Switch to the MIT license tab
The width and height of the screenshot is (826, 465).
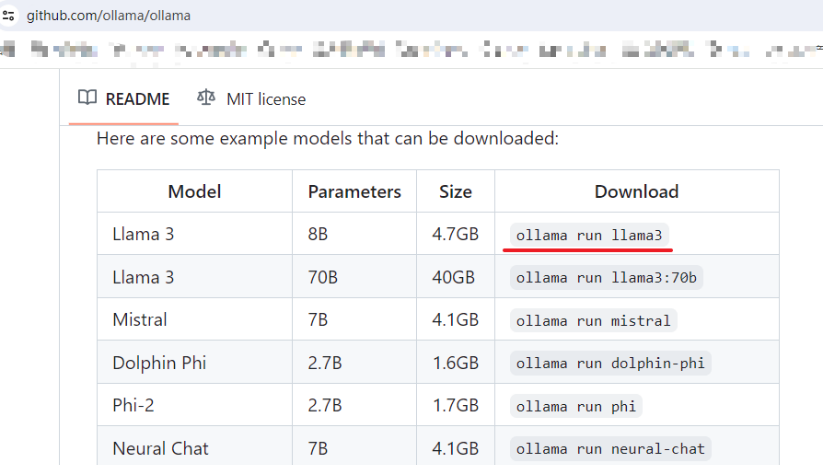click(x=251, y=99)
